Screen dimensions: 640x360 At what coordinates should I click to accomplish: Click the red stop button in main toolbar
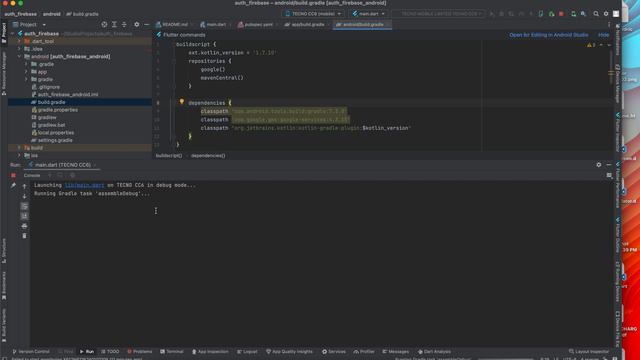click(561, 14)
